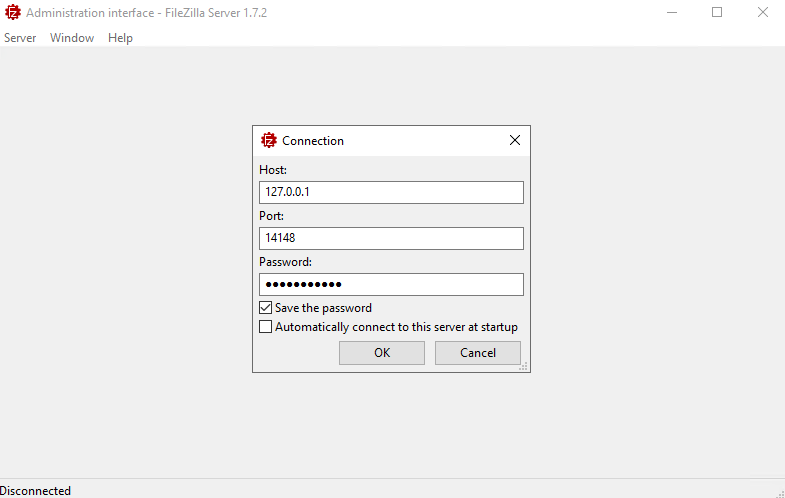Maximize the Administration interface window

(x=716, y=13)
